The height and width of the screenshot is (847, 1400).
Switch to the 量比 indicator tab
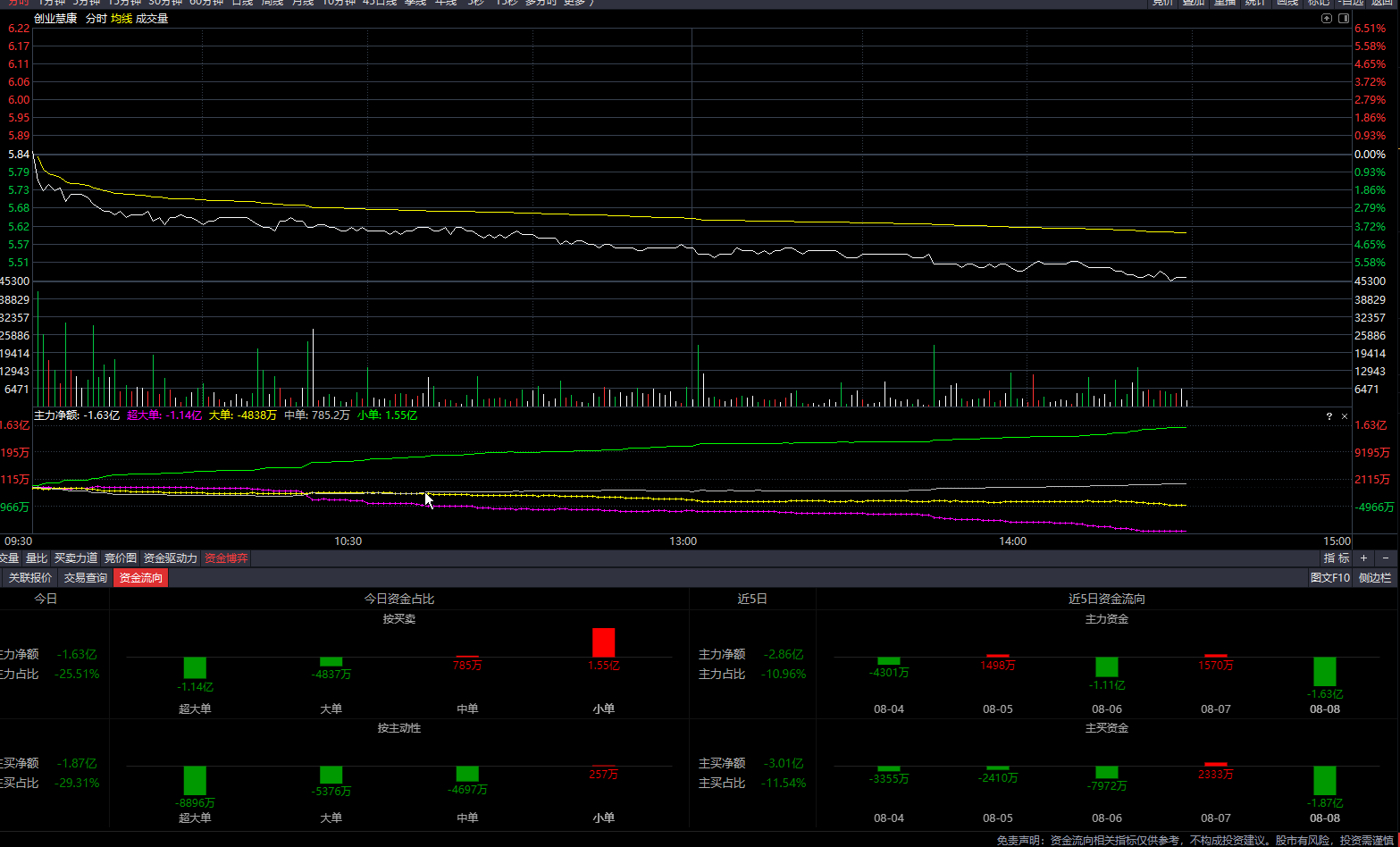click(37, 558)
